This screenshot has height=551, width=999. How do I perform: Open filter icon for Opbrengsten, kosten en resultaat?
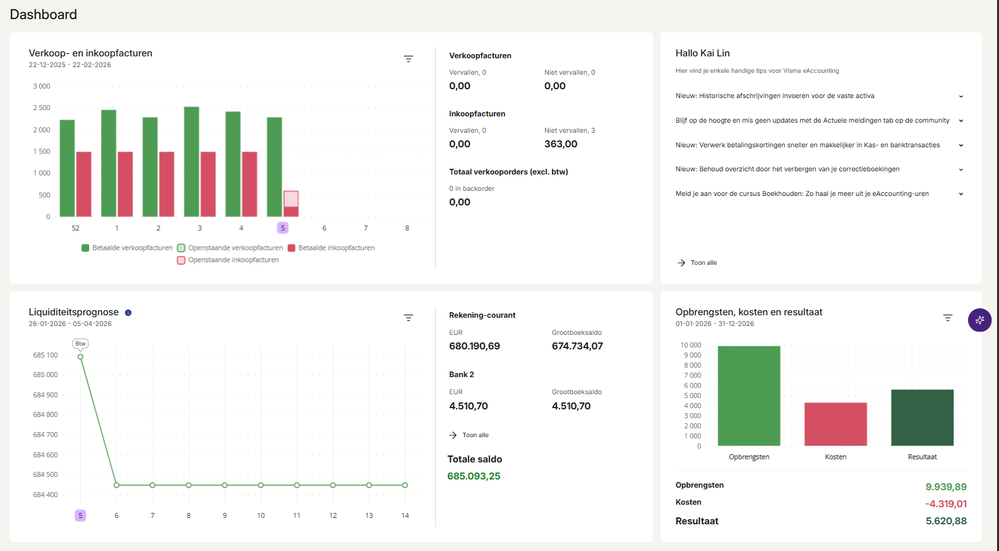pos(947,317)
